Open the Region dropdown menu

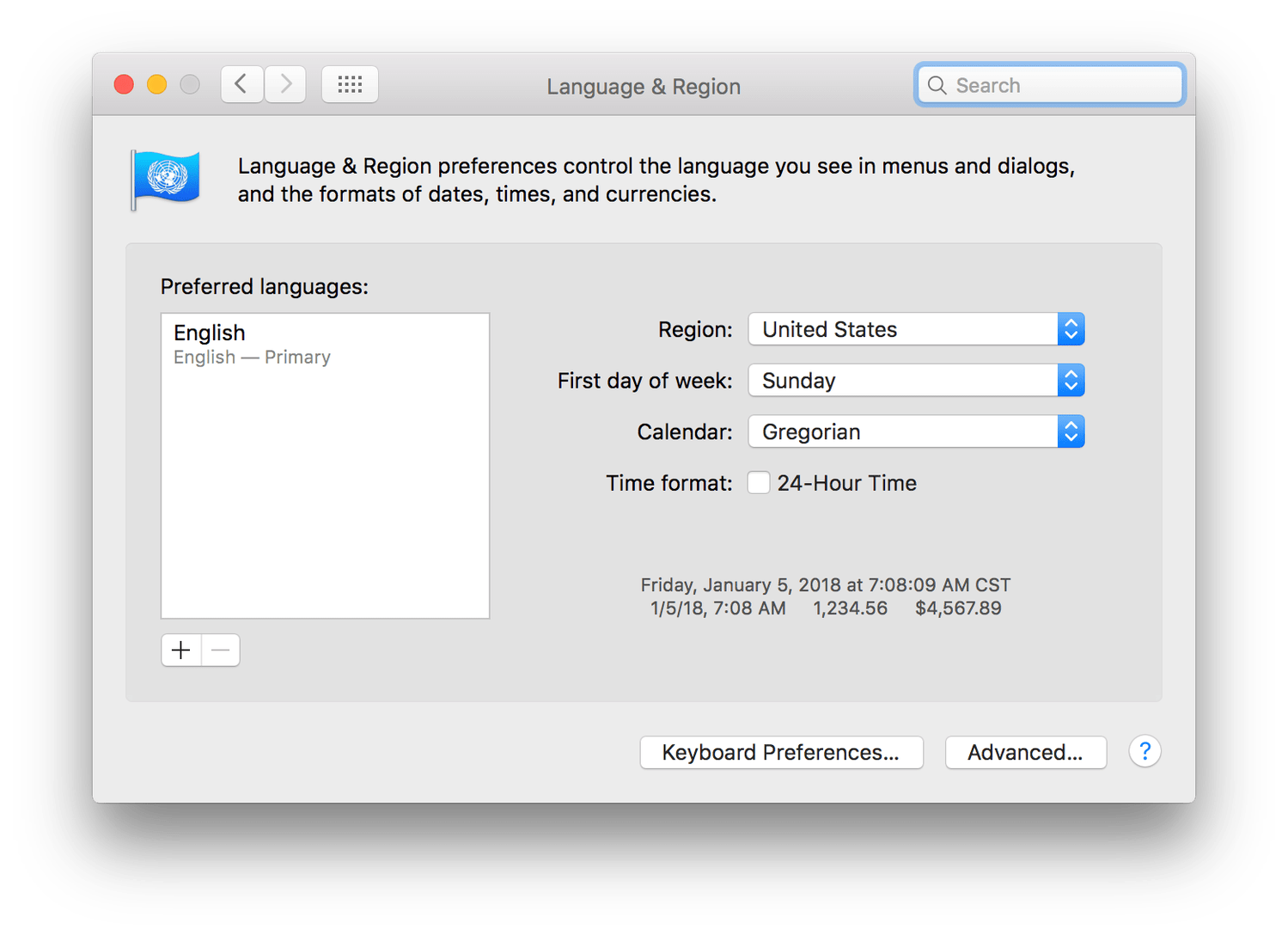916,329
